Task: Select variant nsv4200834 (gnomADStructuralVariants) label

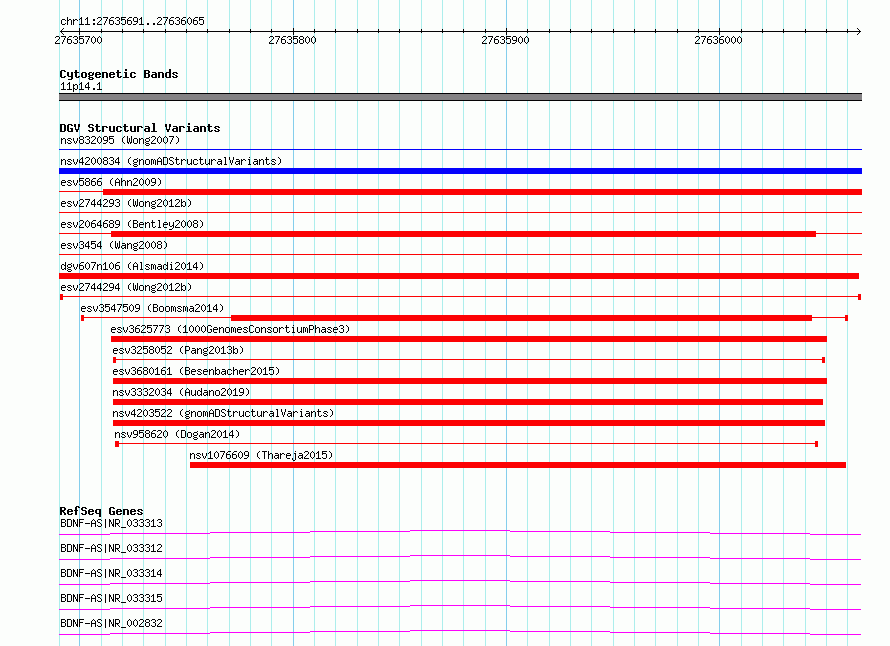Action: (171, 161)
